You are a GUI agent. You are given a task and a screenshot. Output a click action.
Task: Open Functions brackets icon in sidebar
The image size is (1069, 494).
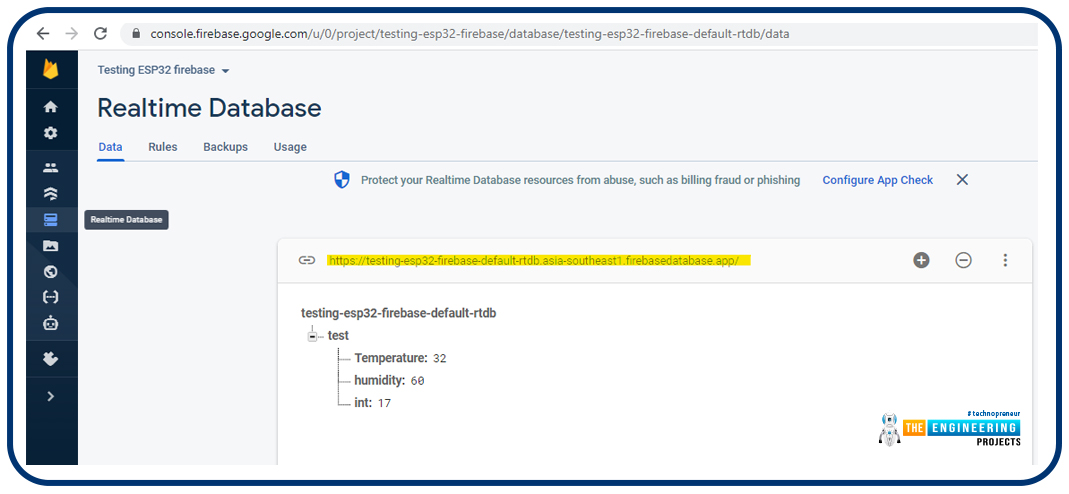pos(51,297)
